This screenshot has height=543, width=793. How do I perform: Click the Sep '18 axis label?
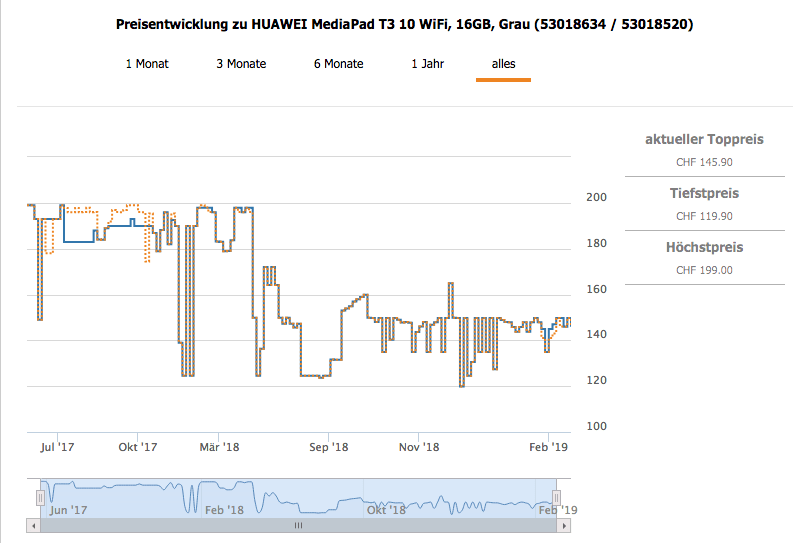(329, 447)
